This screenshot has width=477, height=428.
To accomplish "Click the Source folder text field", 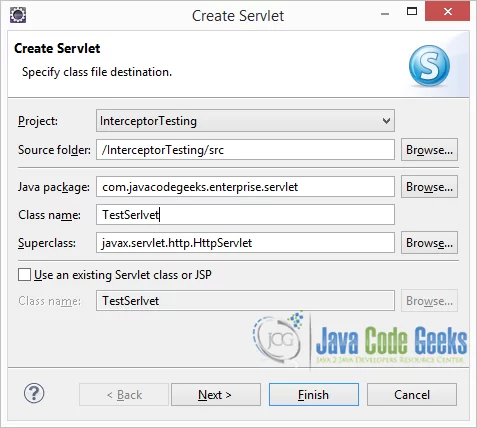I will point(245,150).
